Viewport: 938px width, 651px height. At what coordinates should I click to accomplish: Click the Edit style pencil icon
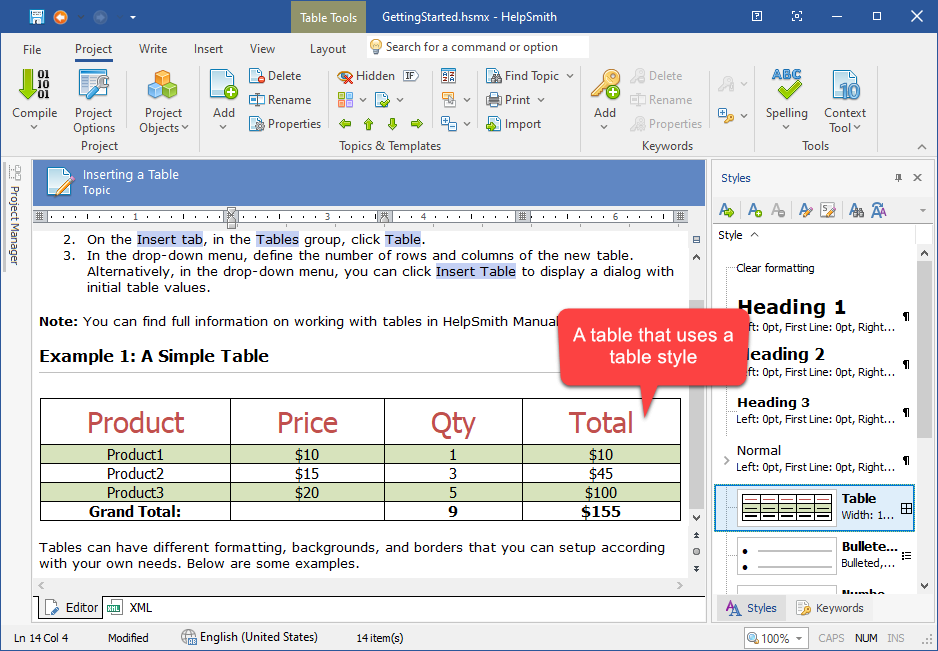click(805, 210)
